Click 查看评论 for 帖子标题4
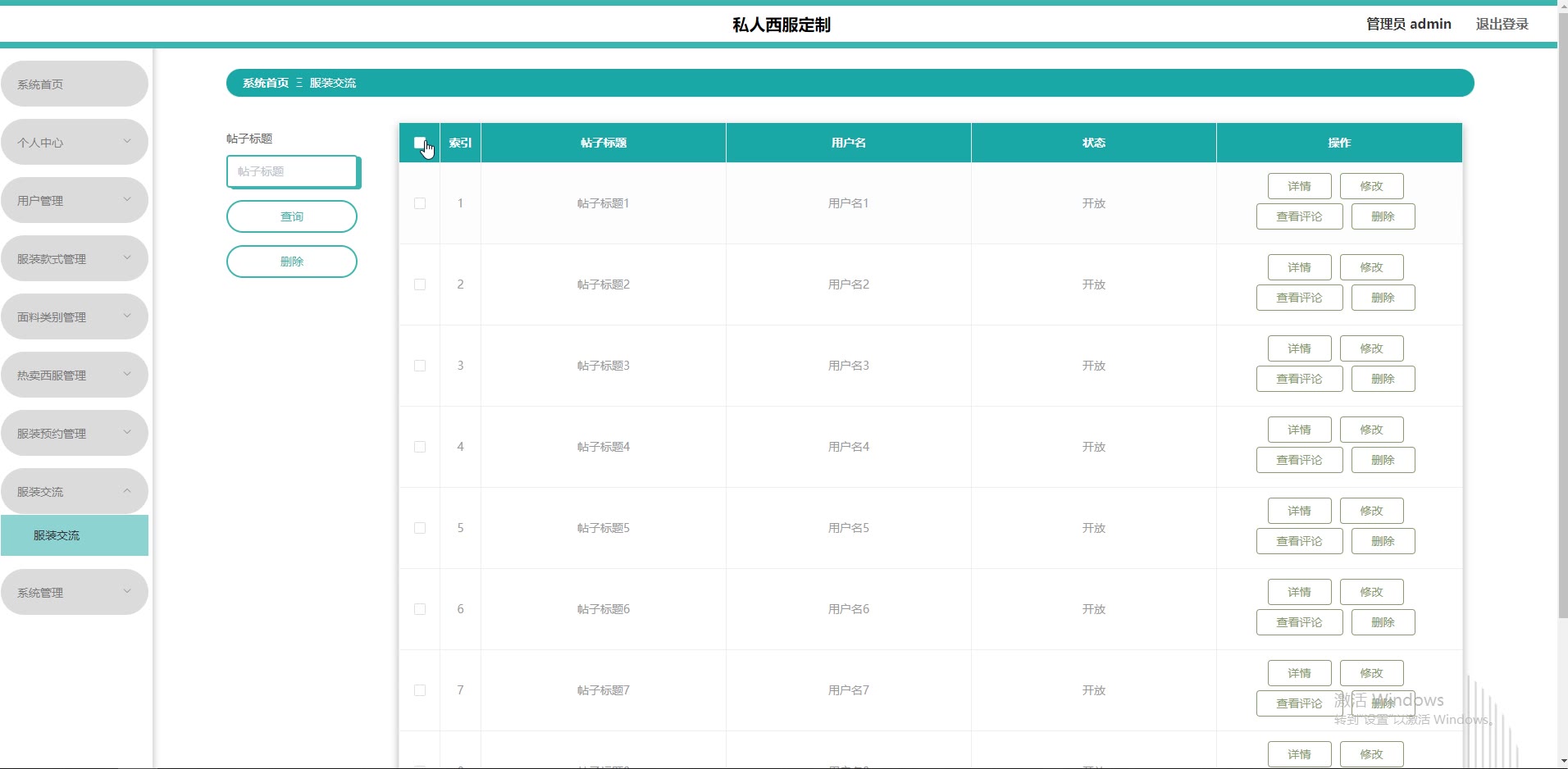This screenshot has width=1568, height=769. (1300, 460)
